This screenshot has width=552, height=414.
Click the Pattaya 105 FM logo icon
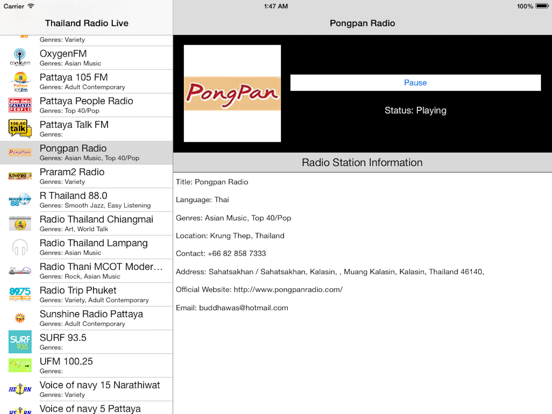pyautogui.click(x=20, y=81)
